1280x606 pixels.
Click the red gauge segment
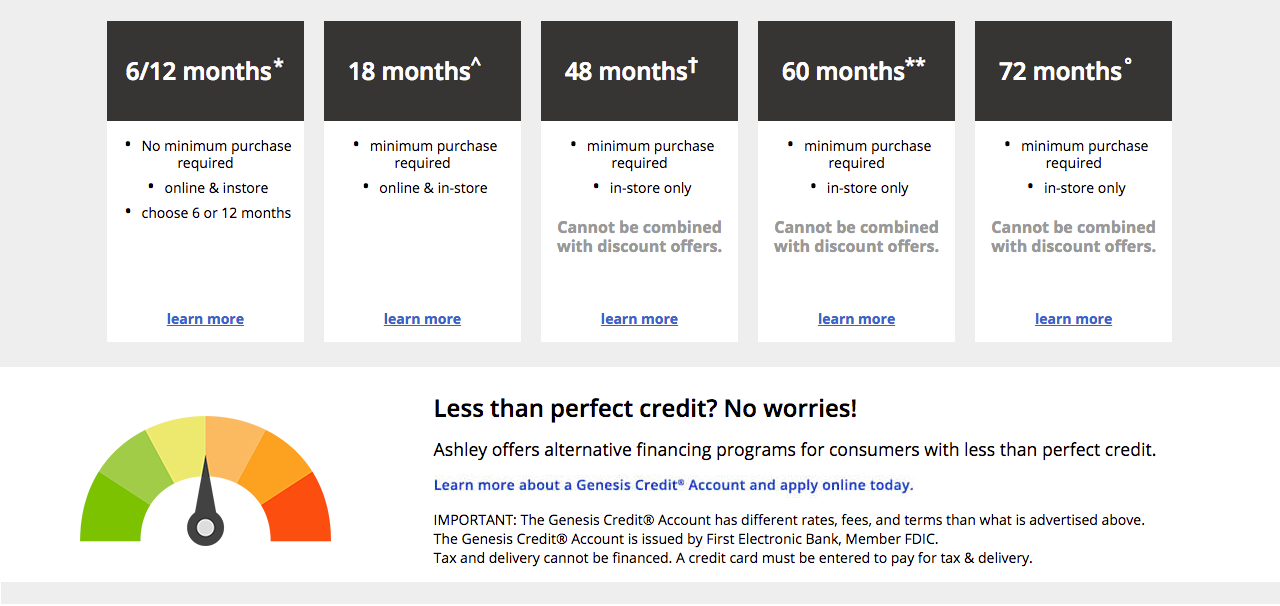click(301, 508)
